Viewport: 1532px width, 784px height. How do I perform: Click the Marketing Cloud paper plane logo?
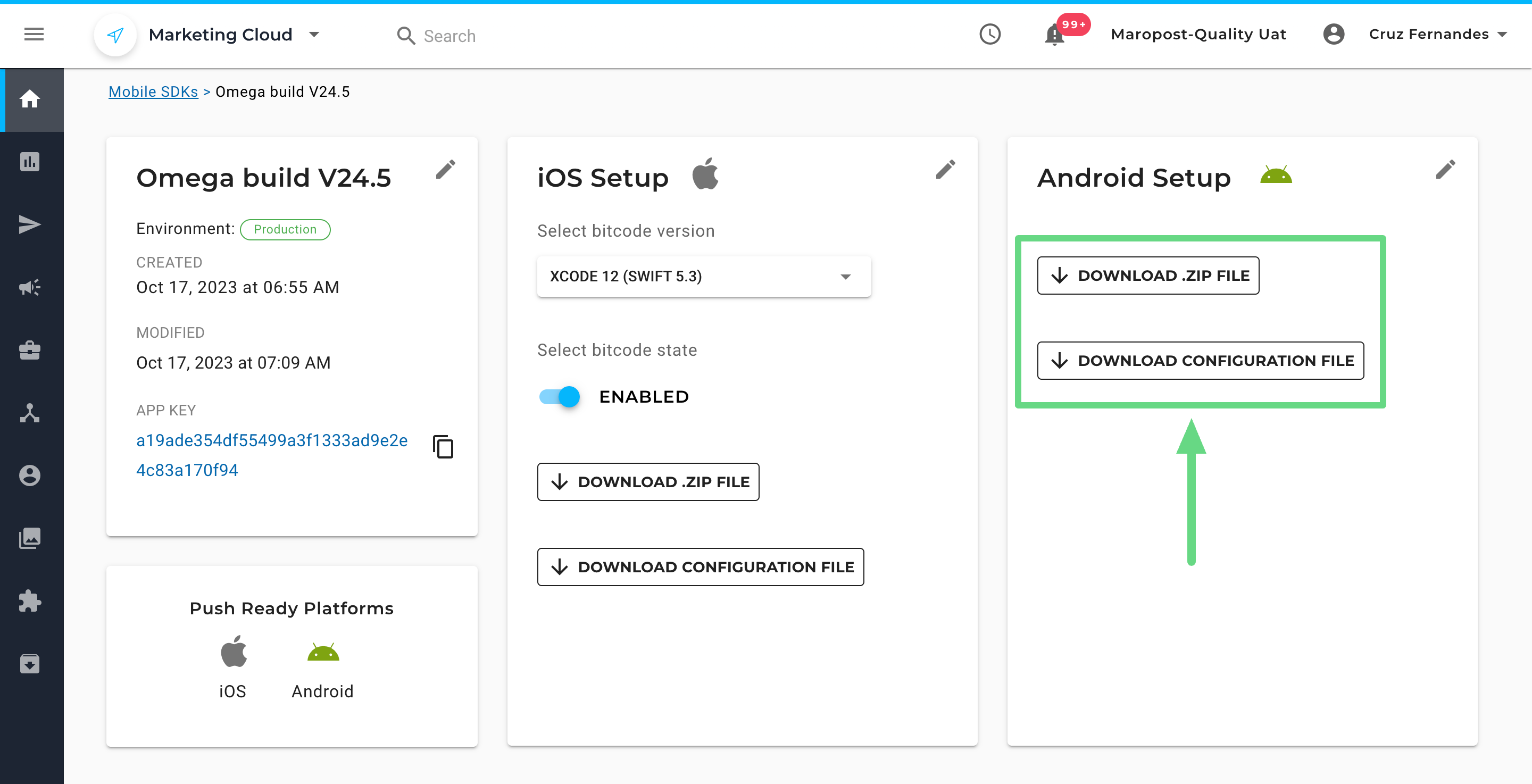click(x=115, y=35)
